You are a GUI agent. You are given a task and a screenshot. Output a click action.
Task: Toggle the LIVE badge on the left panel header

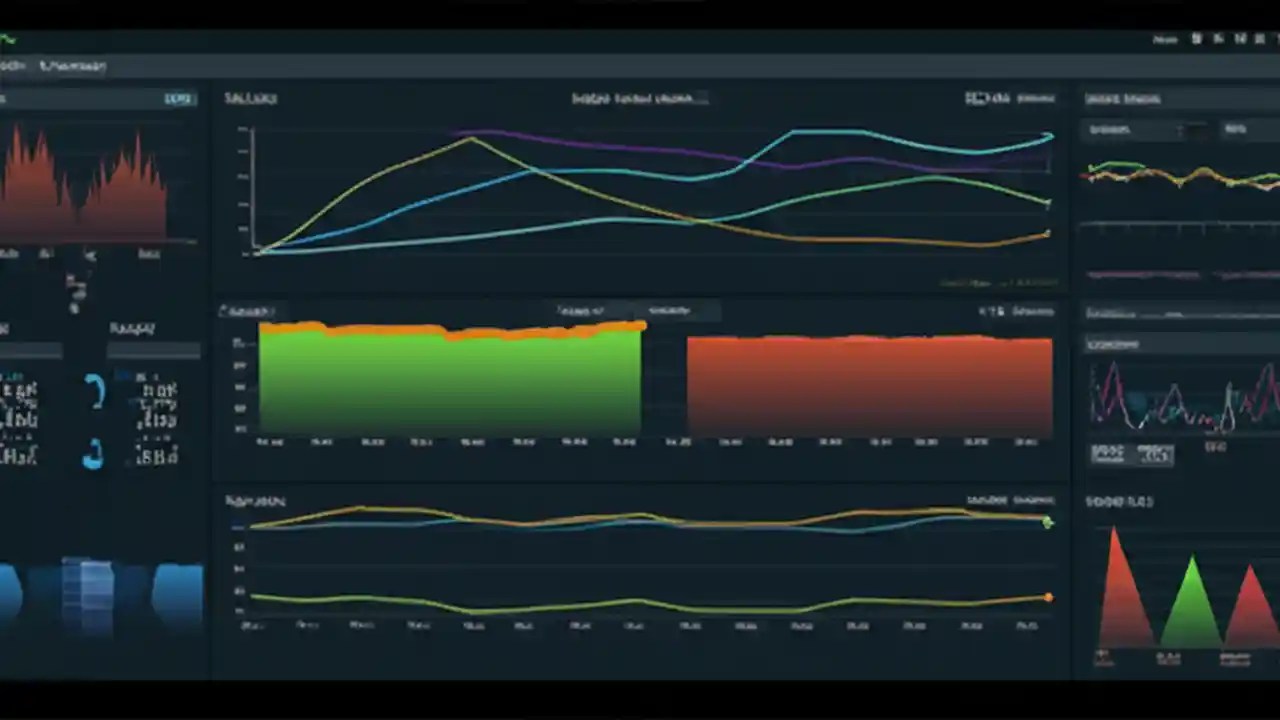coord(178,98)
